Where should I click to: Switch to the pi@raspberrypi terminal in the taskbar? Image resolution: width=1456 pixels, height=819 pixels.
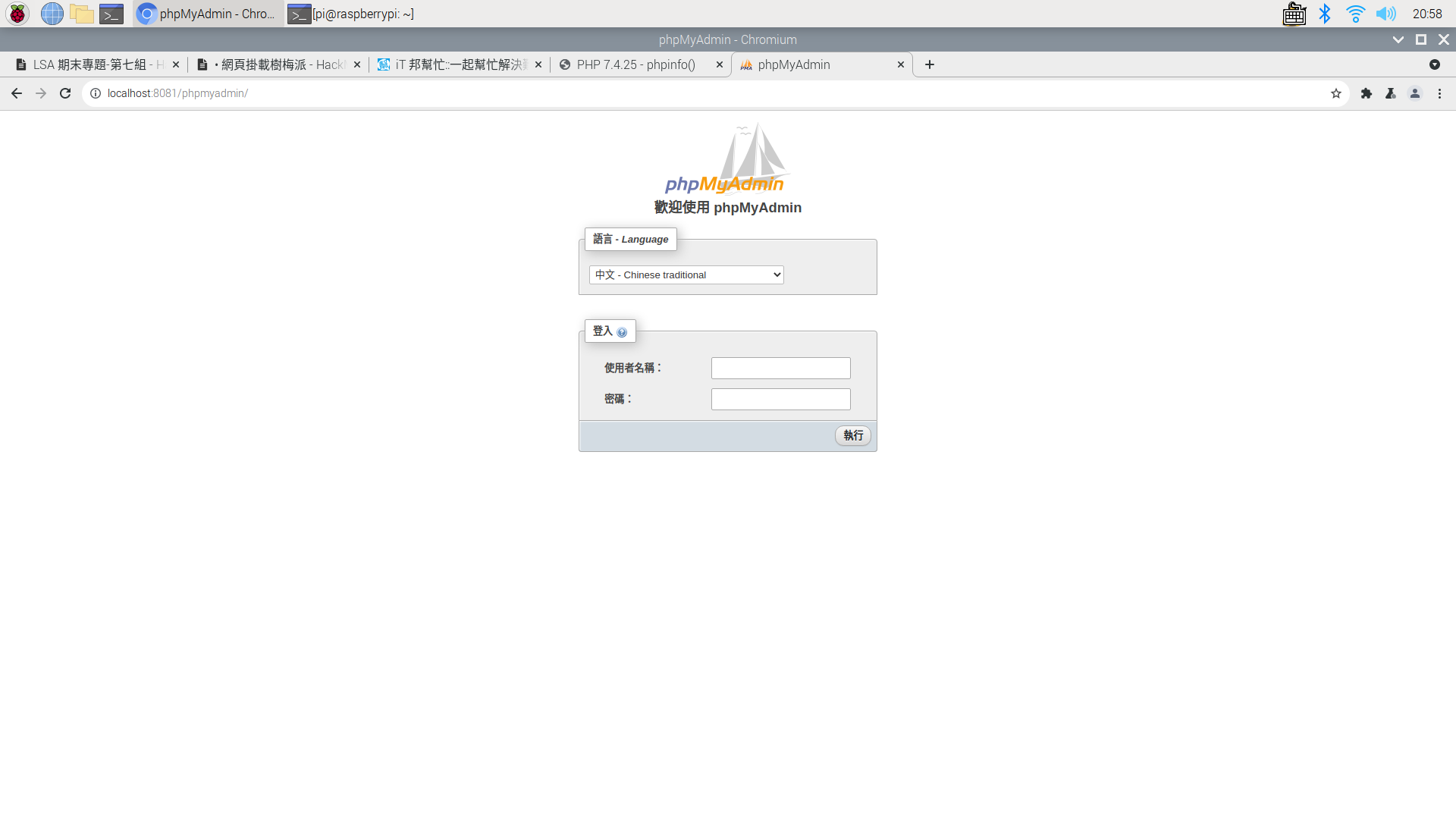tap(353, 14)
